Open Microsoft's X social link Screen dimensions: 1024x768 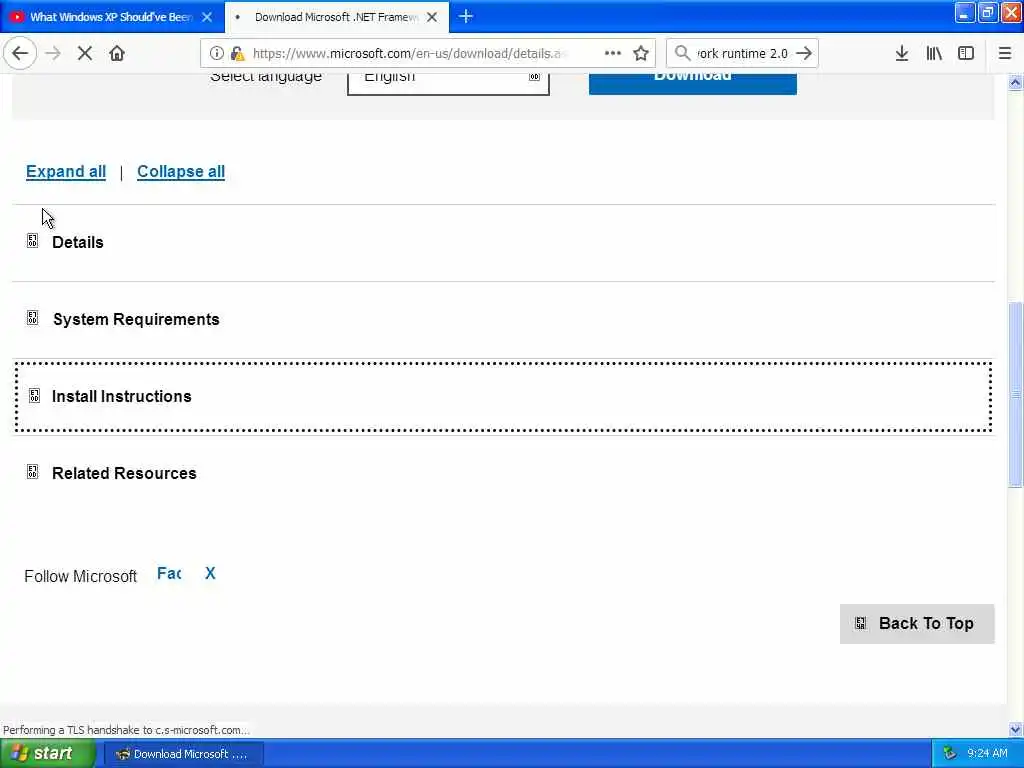click(210, 573)
